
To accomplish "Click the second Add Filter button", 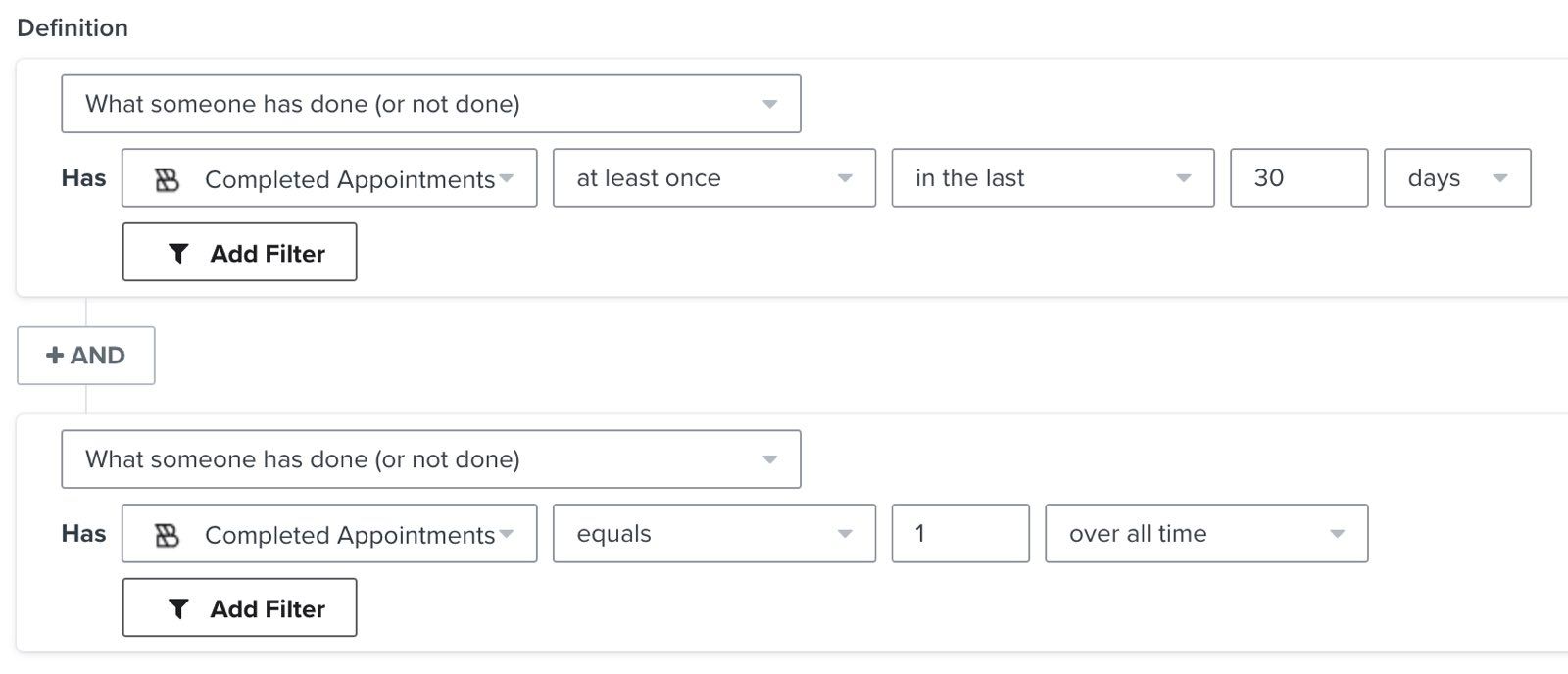I will 239,607.
